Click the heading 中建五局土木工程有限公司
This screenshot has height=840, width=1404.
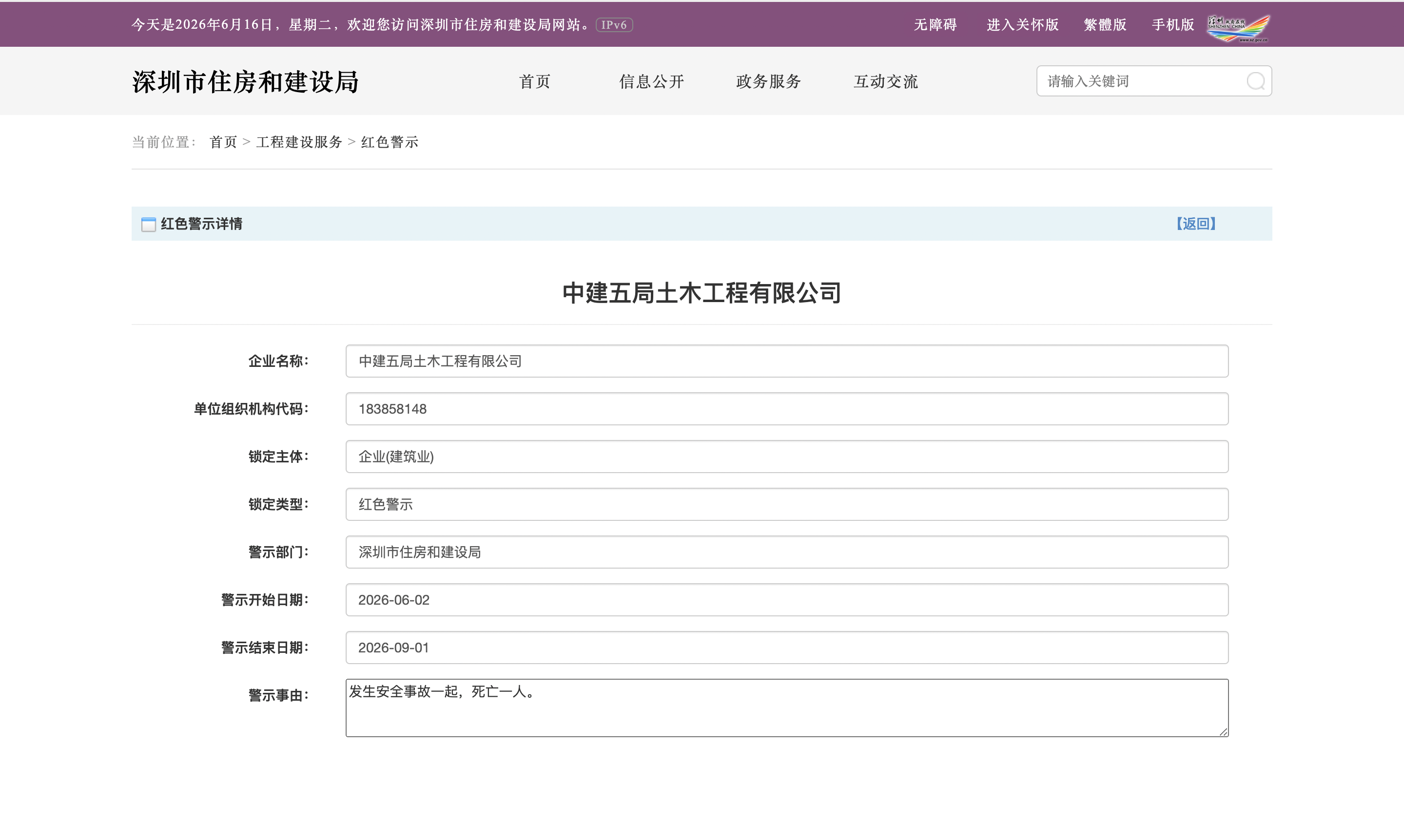(702, 293)
